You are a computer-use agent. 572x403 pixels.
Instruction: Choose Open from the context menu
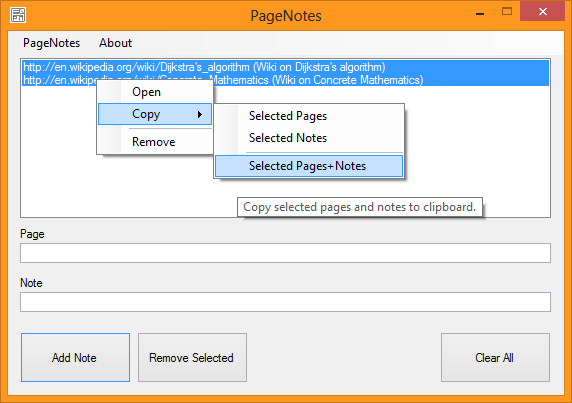point(155,92)
